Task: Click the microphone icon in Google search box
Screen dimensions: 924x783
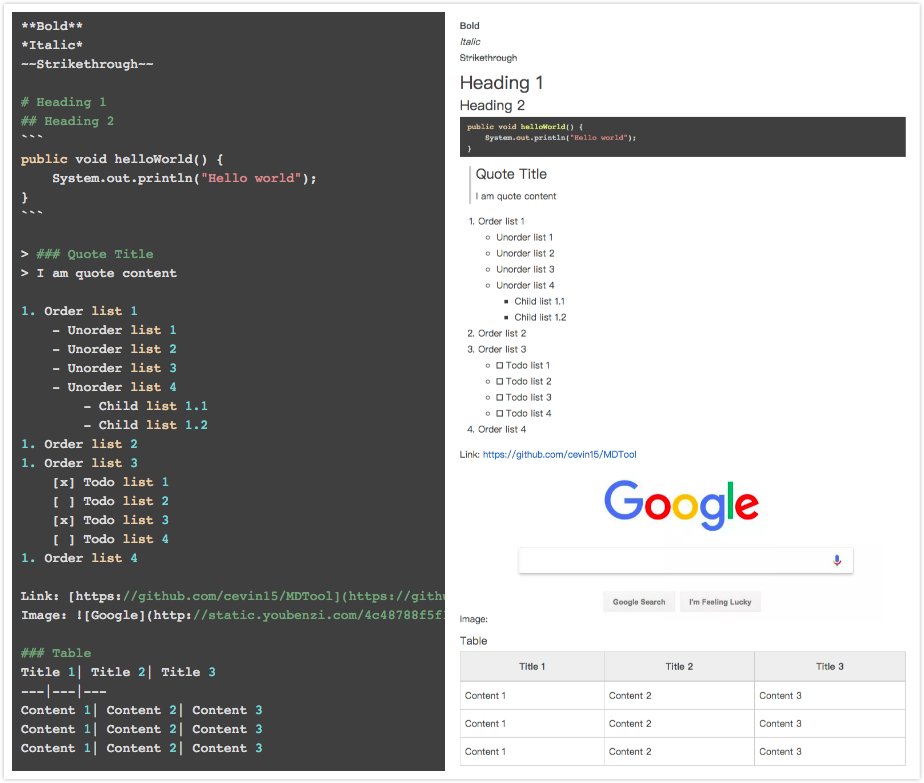Action: coord(837,560)
